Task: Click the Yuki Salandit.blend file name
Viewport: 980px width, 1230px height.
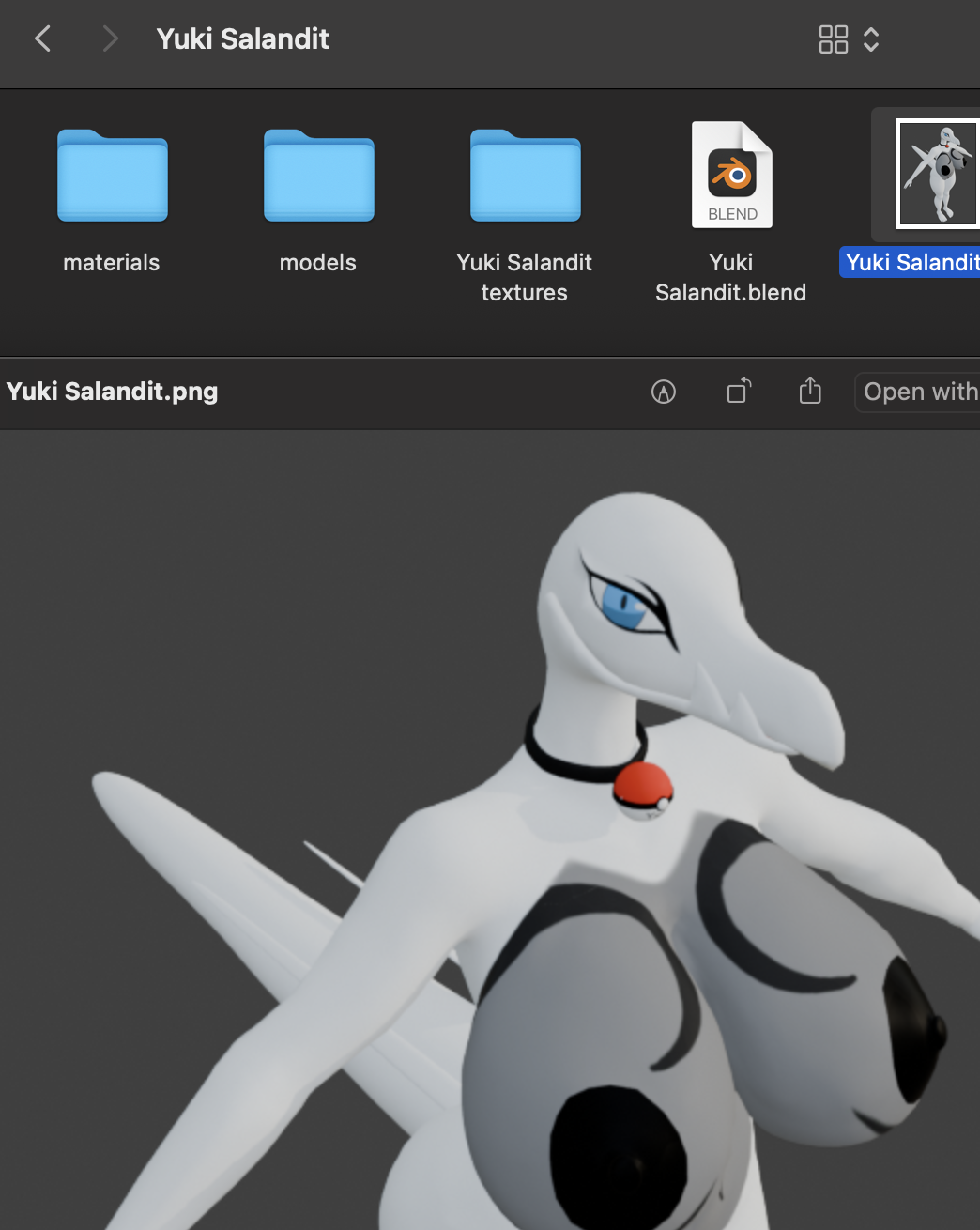Action: [x=731, y=277]
